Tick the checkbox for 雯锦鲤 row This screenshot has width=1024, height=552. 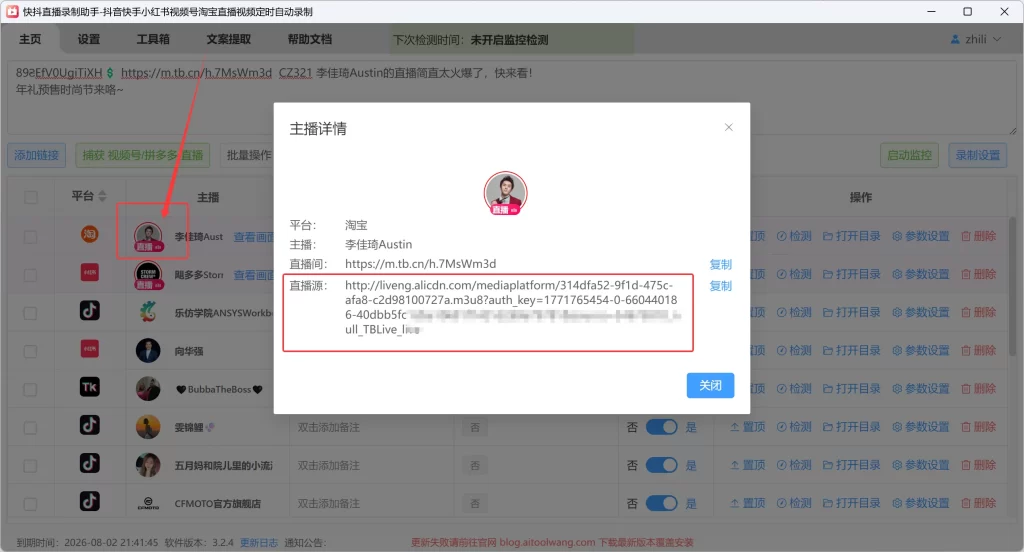coord(31,427)
